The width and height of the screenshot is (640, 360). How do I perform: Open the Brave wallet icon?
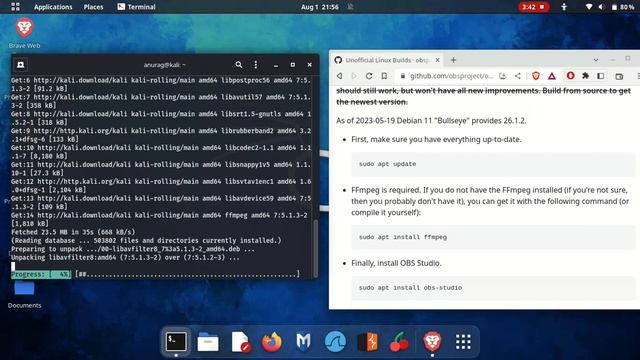tap(619, 76)
